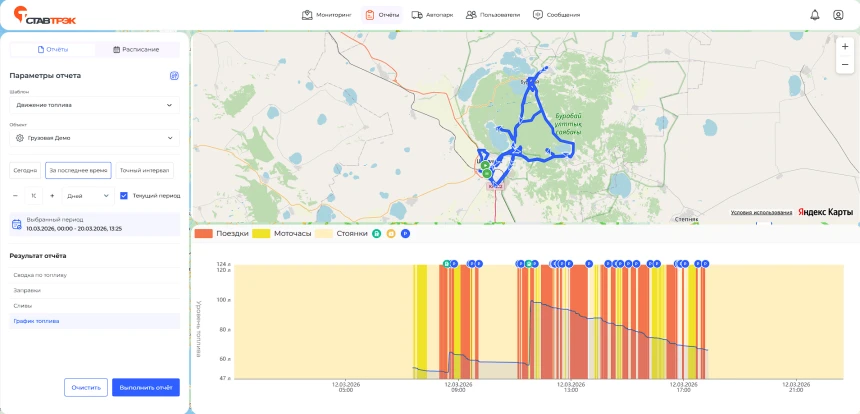Zoom out on the map
Viewport: 860px width, 414px height.
(x=845, y=63)
